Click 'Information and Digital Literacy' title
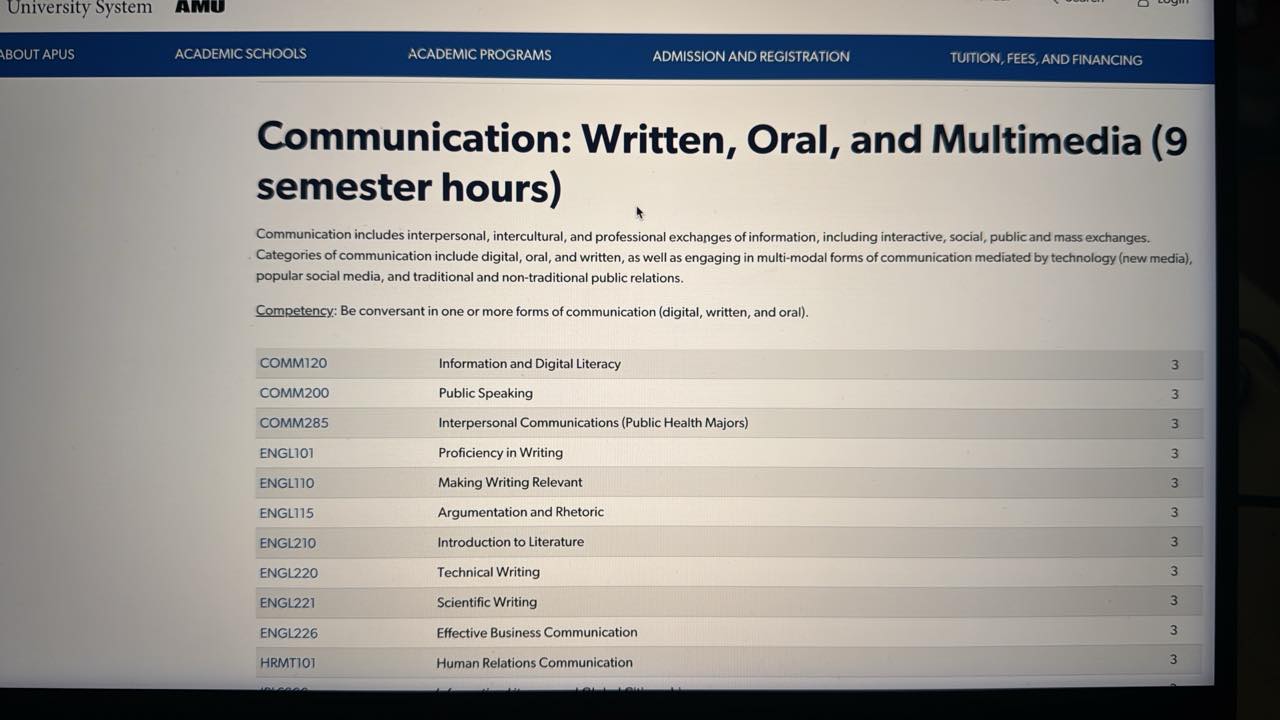1280x720 pixels. click(529, 364)
